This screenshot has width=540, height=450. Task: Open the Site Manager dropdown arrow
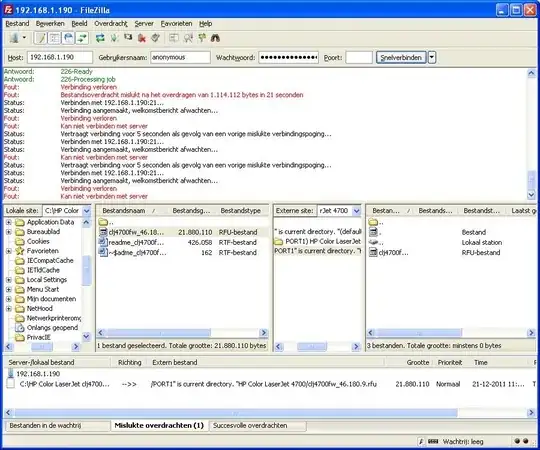pyautogui.click(x=24, y=38)
